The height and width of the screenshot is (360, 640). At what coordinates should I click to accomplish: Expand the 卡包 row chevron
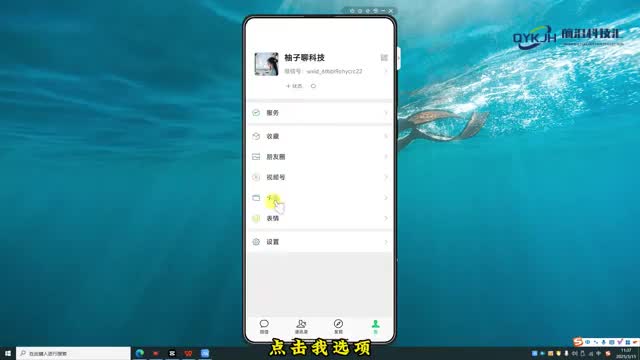[x=386, y=198]
